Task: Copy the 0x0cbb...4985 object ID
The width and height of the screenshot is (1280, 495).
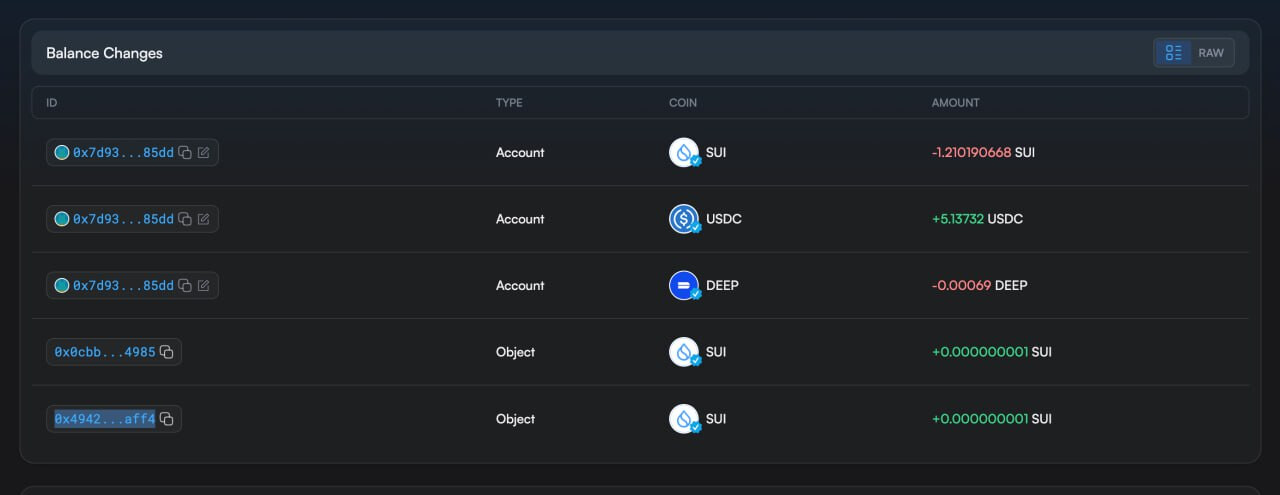Action: 167,352
